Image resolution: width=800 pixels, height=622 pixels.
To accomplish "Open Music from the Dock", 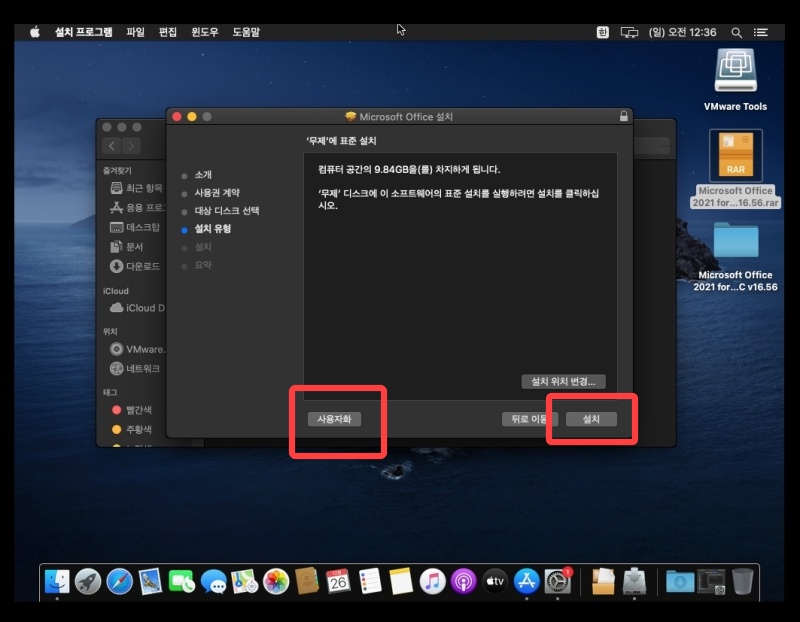I will 433,581.
